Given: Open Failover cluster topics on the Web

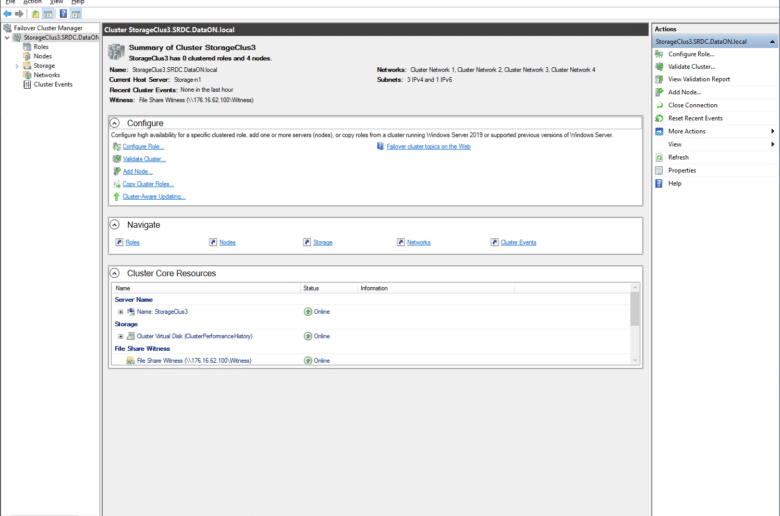Looking at the screenshot, I should (x=428, y=147).
